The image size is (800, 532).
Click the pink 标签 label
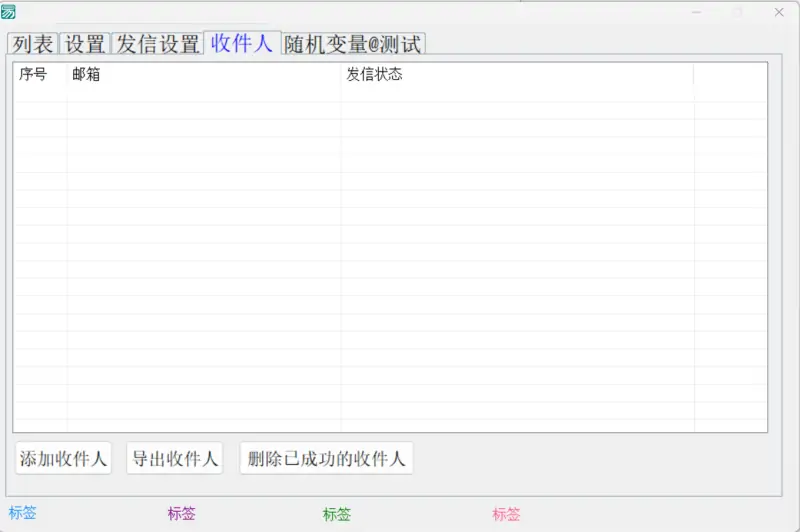click(506, 515)
